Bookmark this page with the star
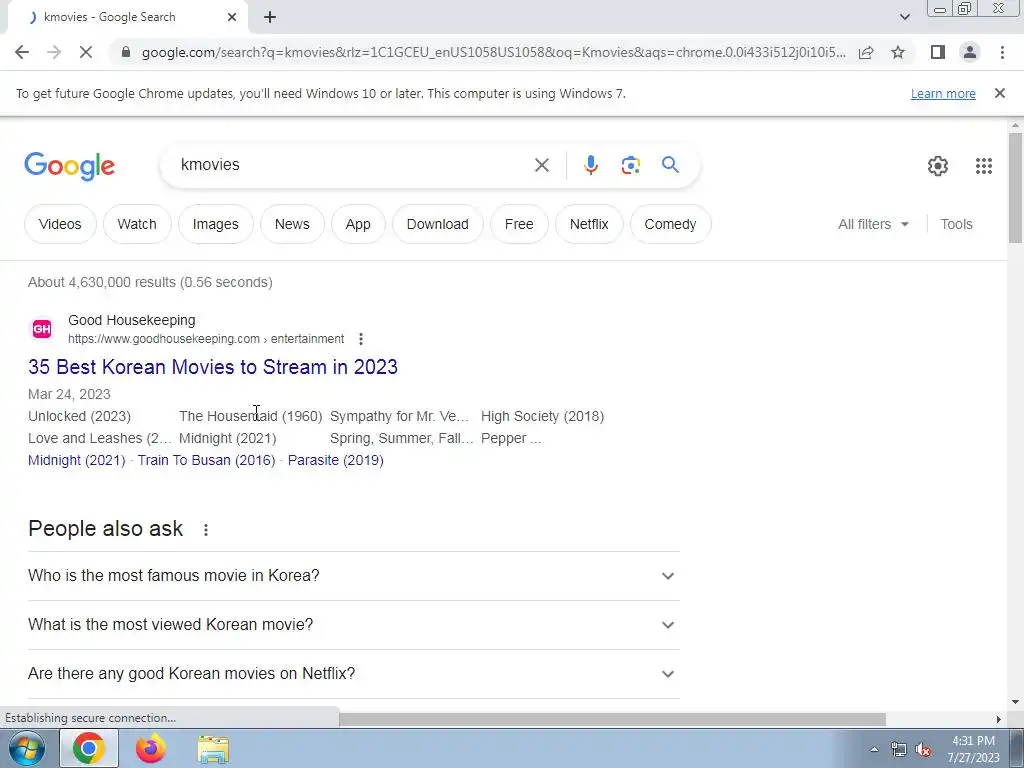 coord(898,52)
